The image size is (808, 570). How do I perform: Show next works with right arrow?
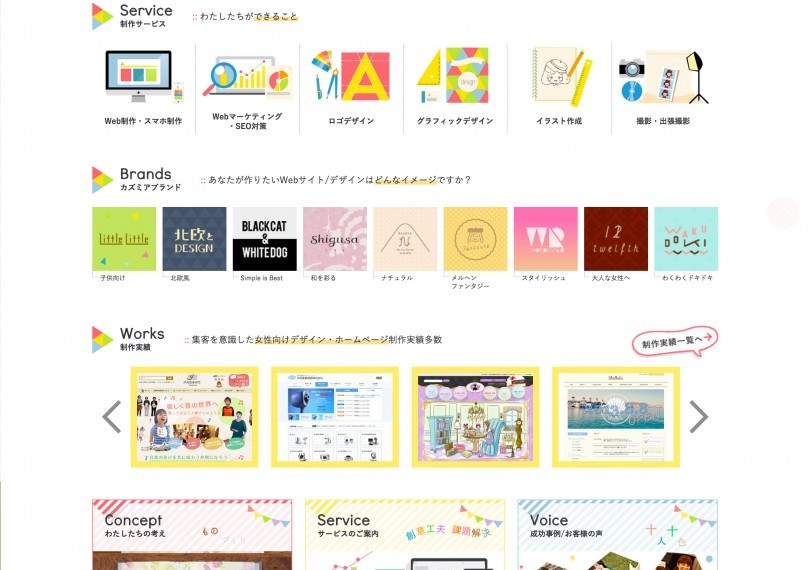pos(698,416)
